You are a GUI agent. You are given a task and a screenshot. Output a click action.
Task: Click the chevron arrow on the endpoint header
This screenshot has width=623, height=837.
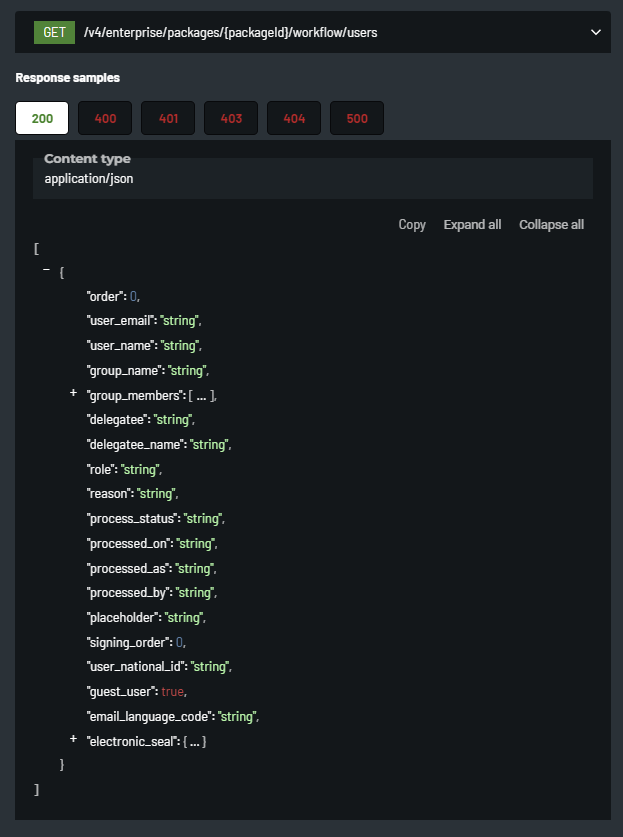tap(596, 32)
